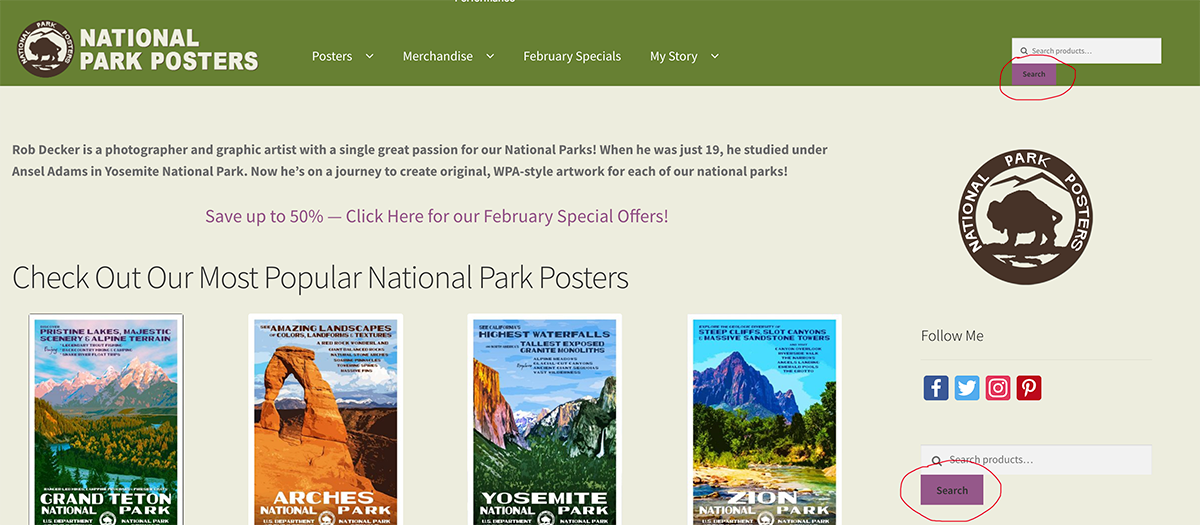Viewport: 1200px width, 525px height.
Task: Open the Facebook social icon
Action: pos(936,388)
